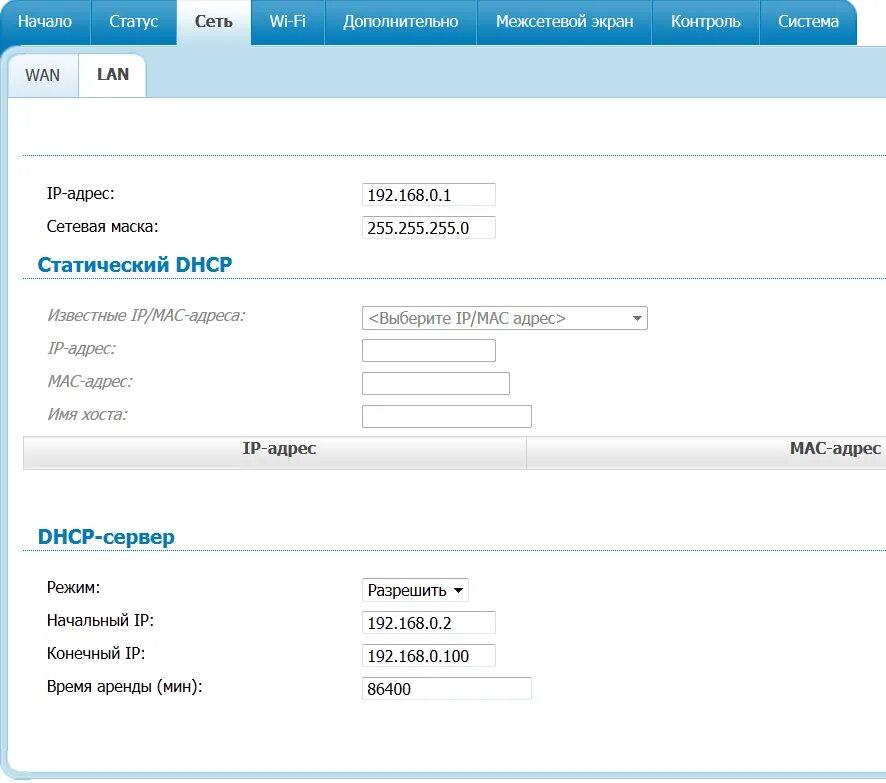The image size is (886, 783).
Task: Open the Система tab
Action: [809, 22]
